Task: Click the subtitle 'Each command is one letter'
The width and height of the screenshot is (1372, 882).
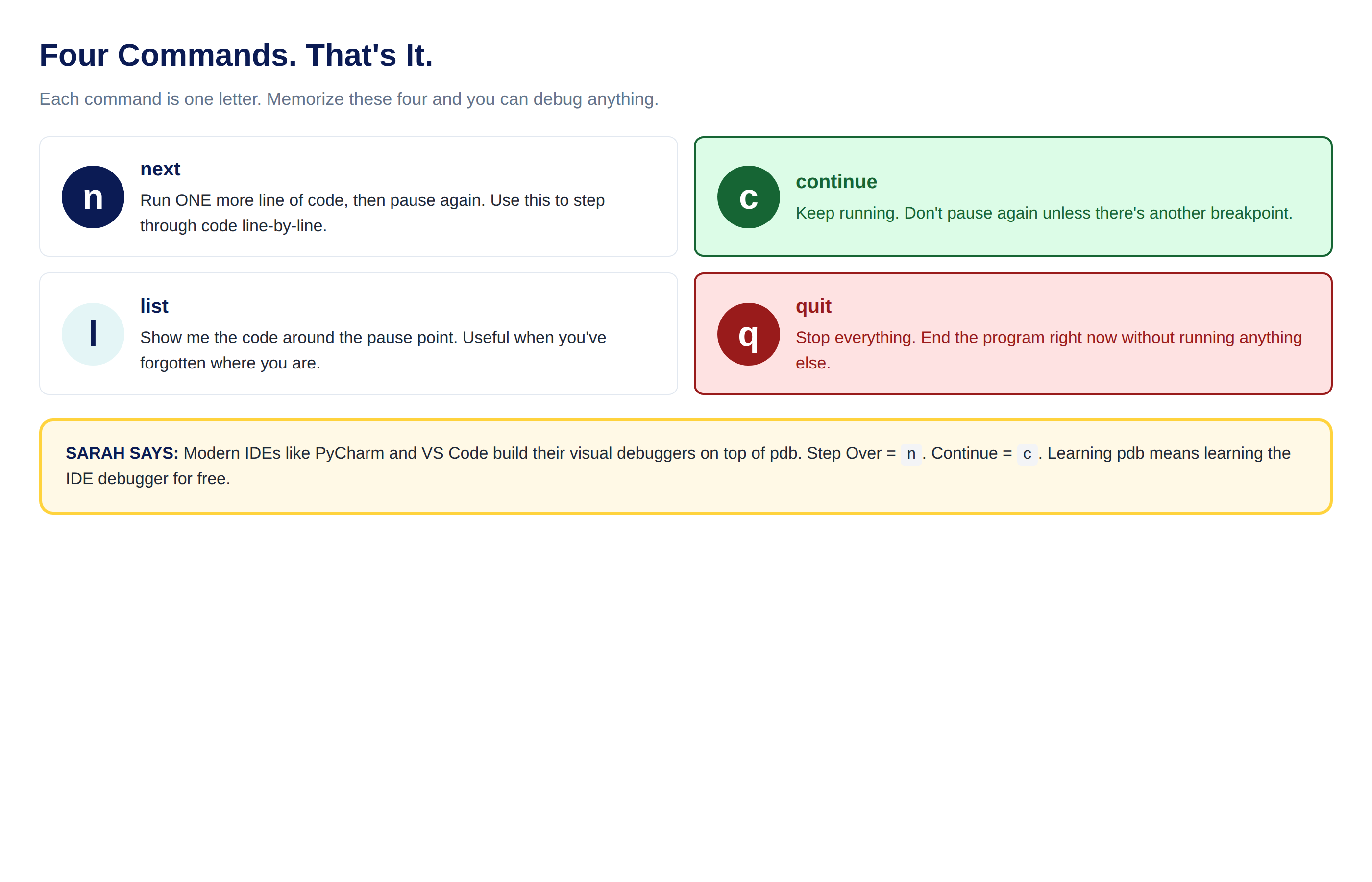Action: [x=349, y=99]
